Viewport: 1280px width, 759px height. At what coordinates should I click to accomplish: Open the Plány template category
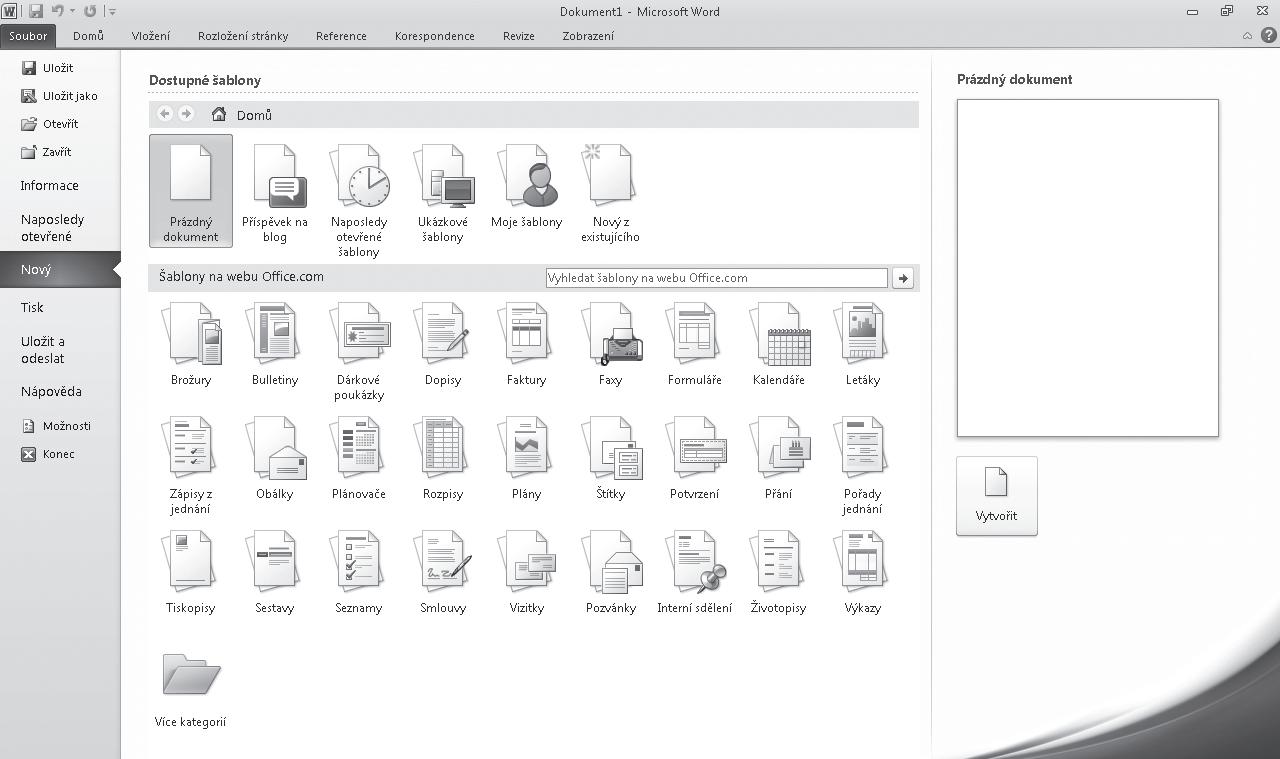(527, 458)
